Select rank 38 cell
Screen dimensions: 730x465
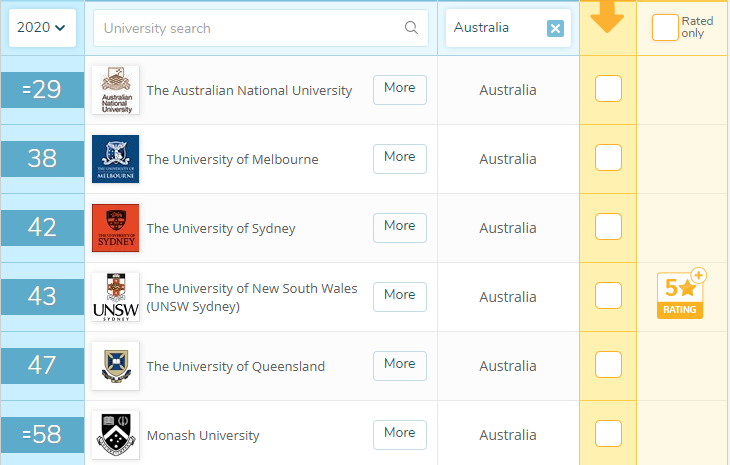click(x=42, y=159)
